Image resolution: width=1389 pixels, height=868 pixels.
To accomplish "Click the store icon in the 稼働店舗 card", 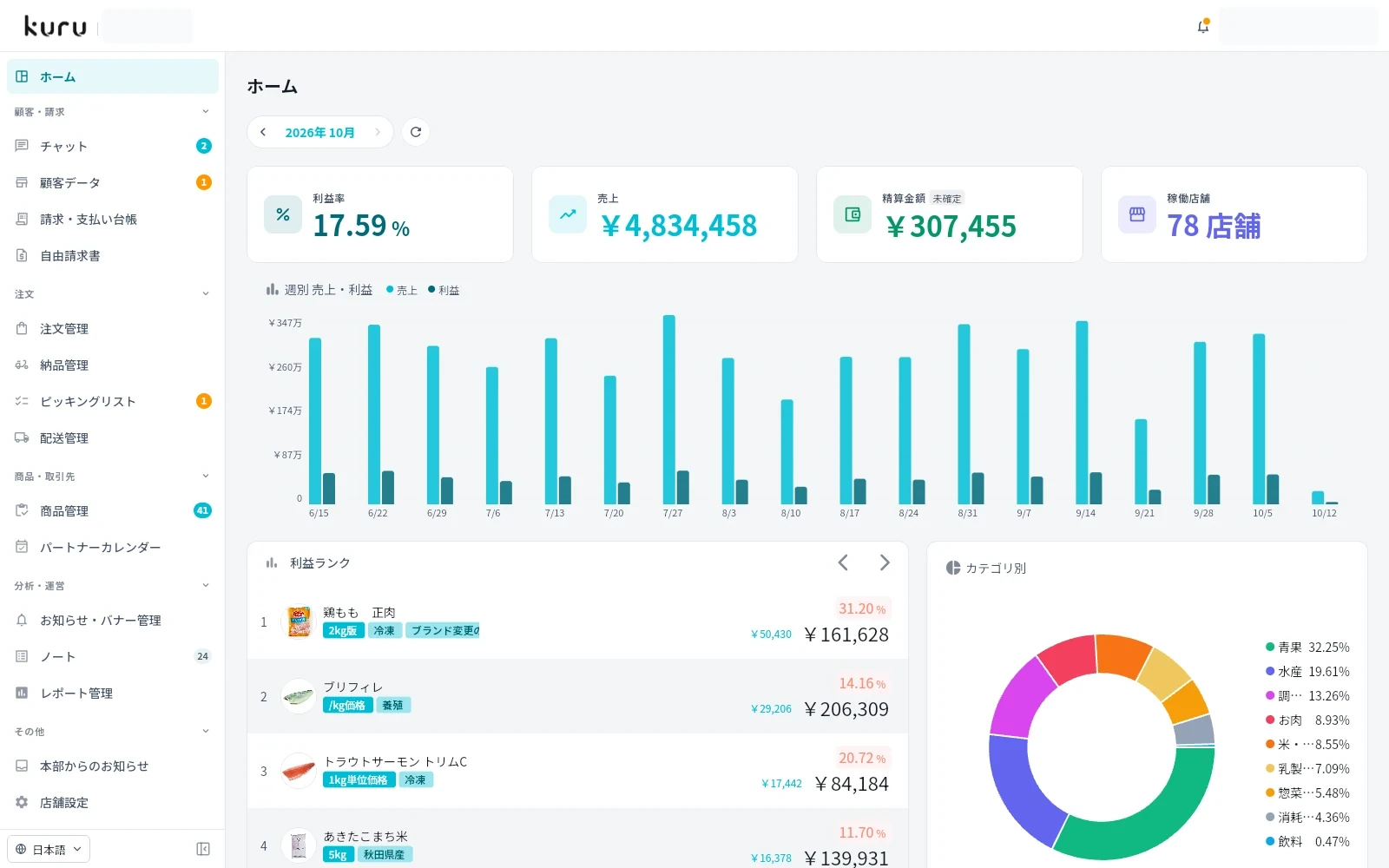I will (x=1137, y=214).
